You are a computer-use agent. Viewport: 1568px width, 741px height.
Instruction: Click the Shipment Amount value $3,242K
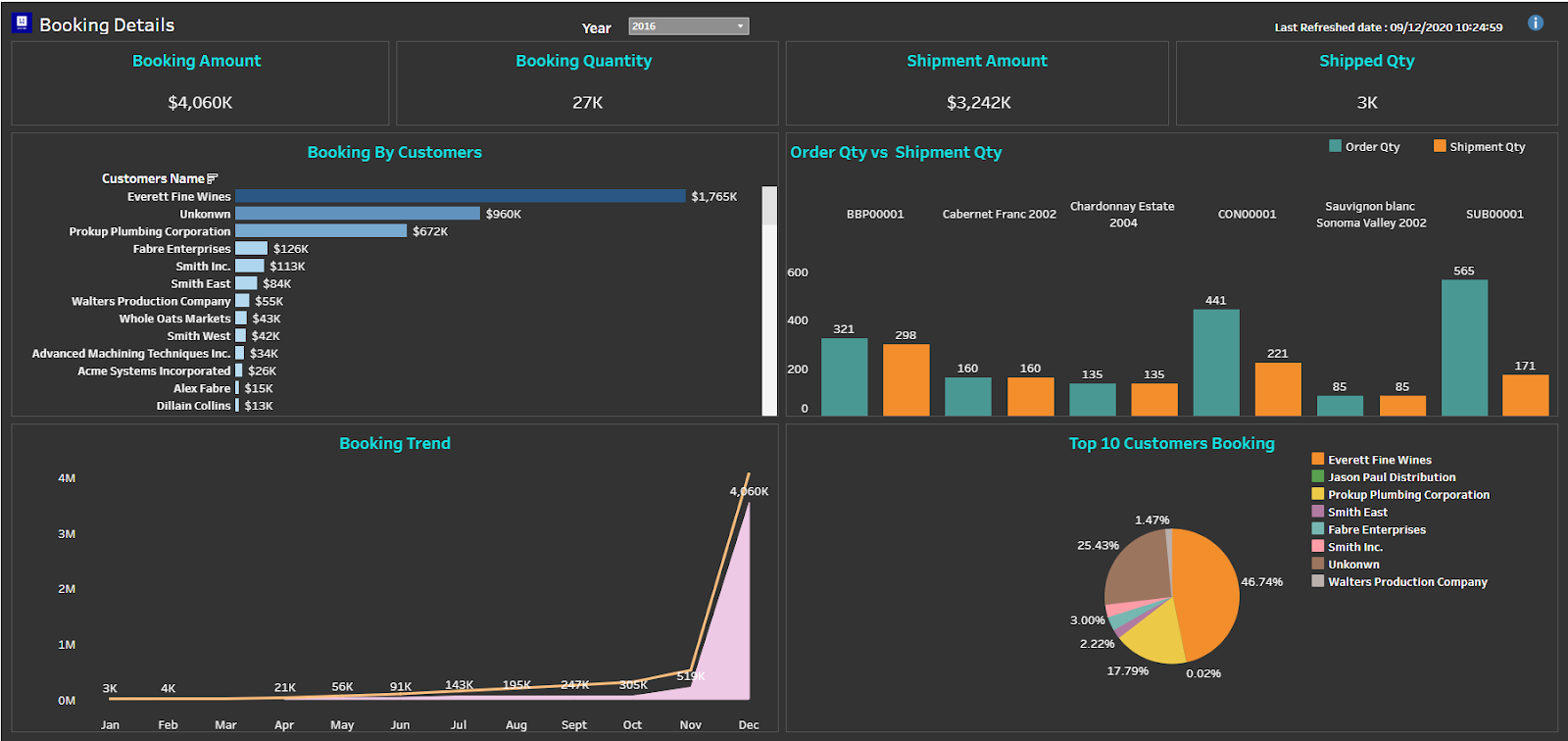(x=978, y=103)
